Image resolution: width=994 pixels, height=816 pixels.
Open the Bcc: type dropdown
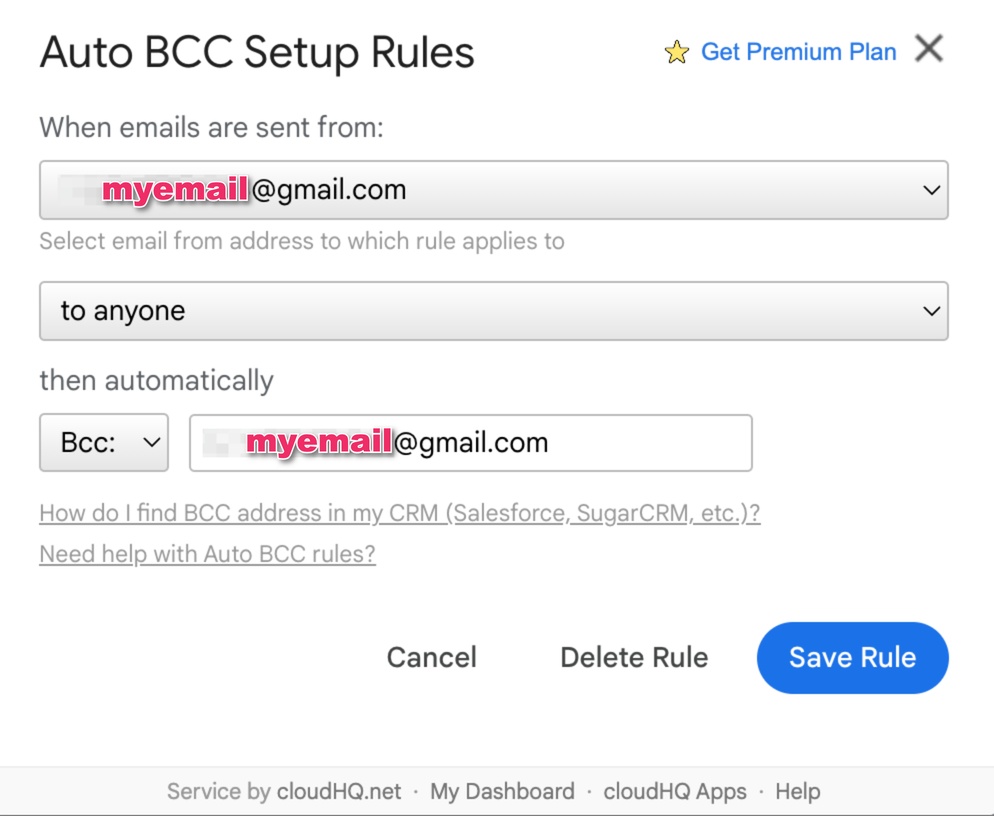104,443
